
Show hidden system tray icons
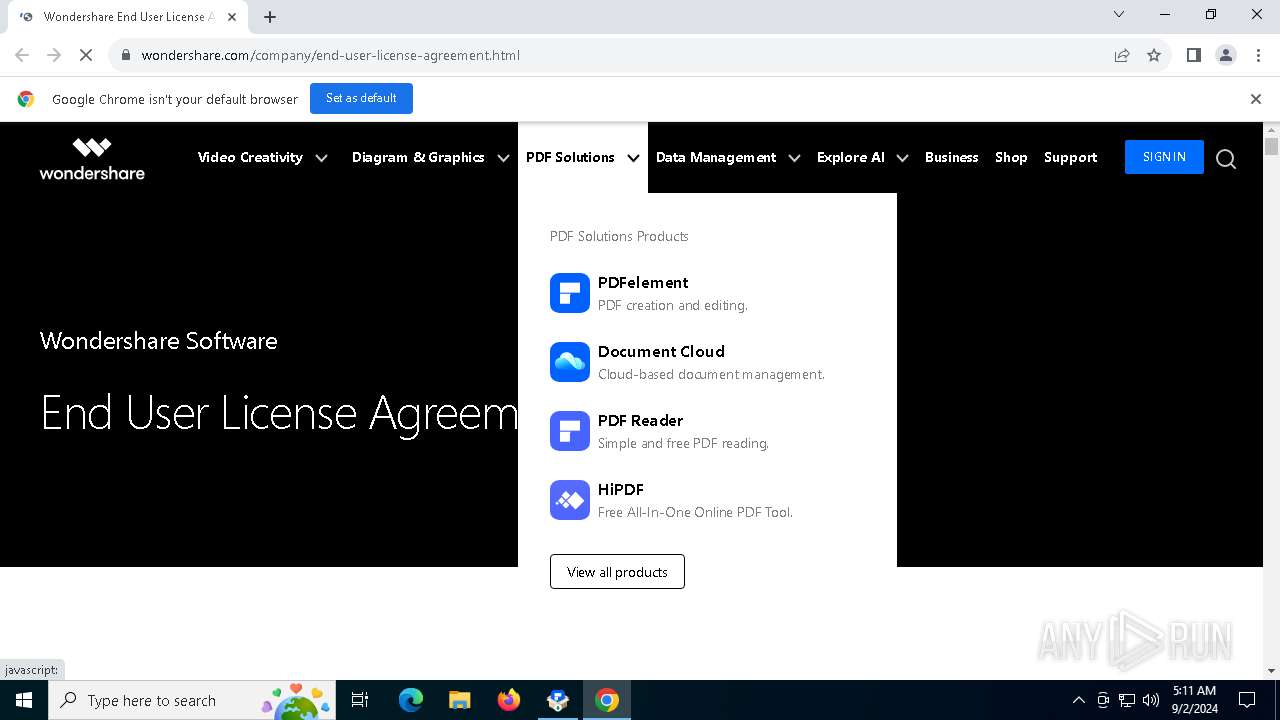pyautogui.click(x=1078, y=700)
